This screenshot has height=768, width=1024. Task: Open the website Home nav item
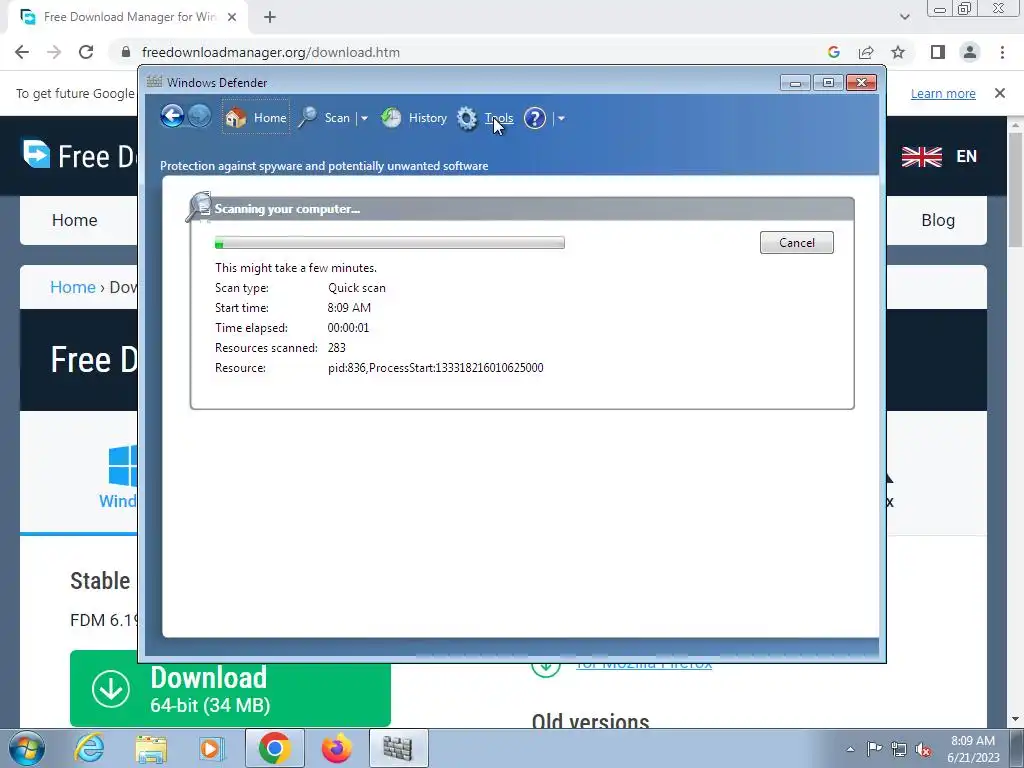tap(74, 220)
